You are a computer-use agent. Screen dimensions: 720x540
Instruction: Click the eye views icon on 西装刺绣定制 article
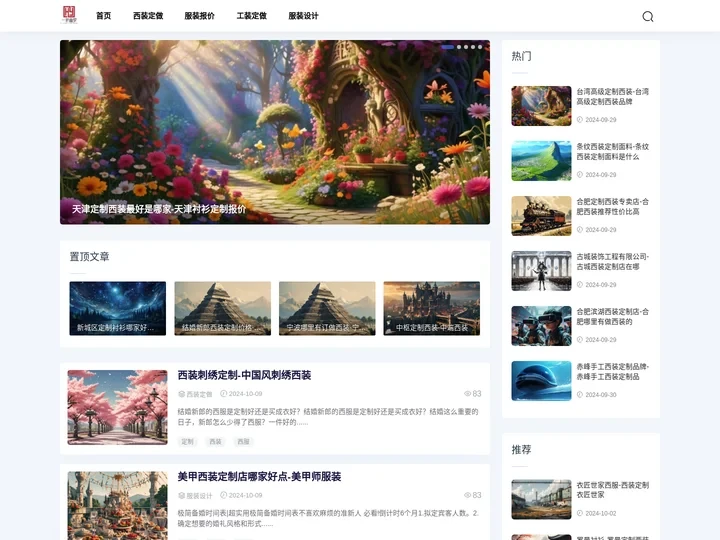pos(467,394)
